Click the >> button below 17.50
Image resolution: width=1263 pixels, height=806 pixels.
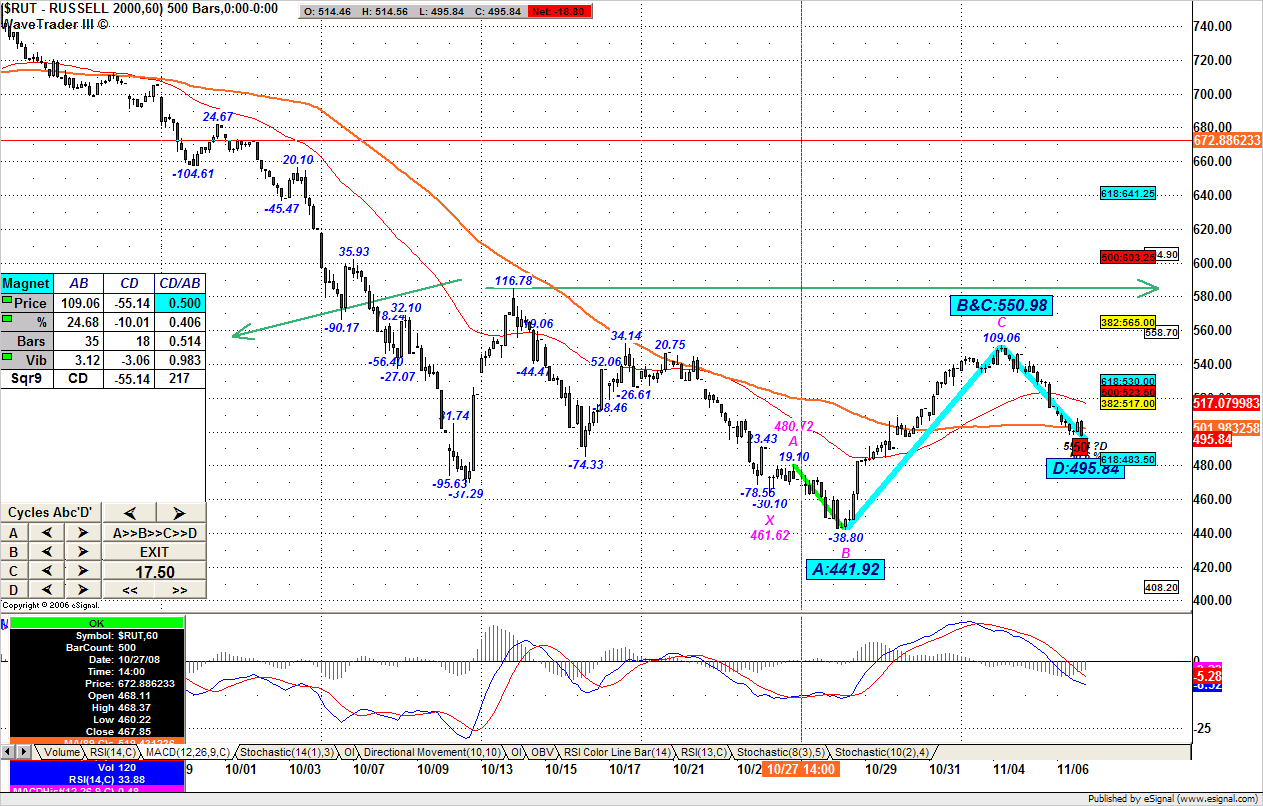[x=180, y=590]
